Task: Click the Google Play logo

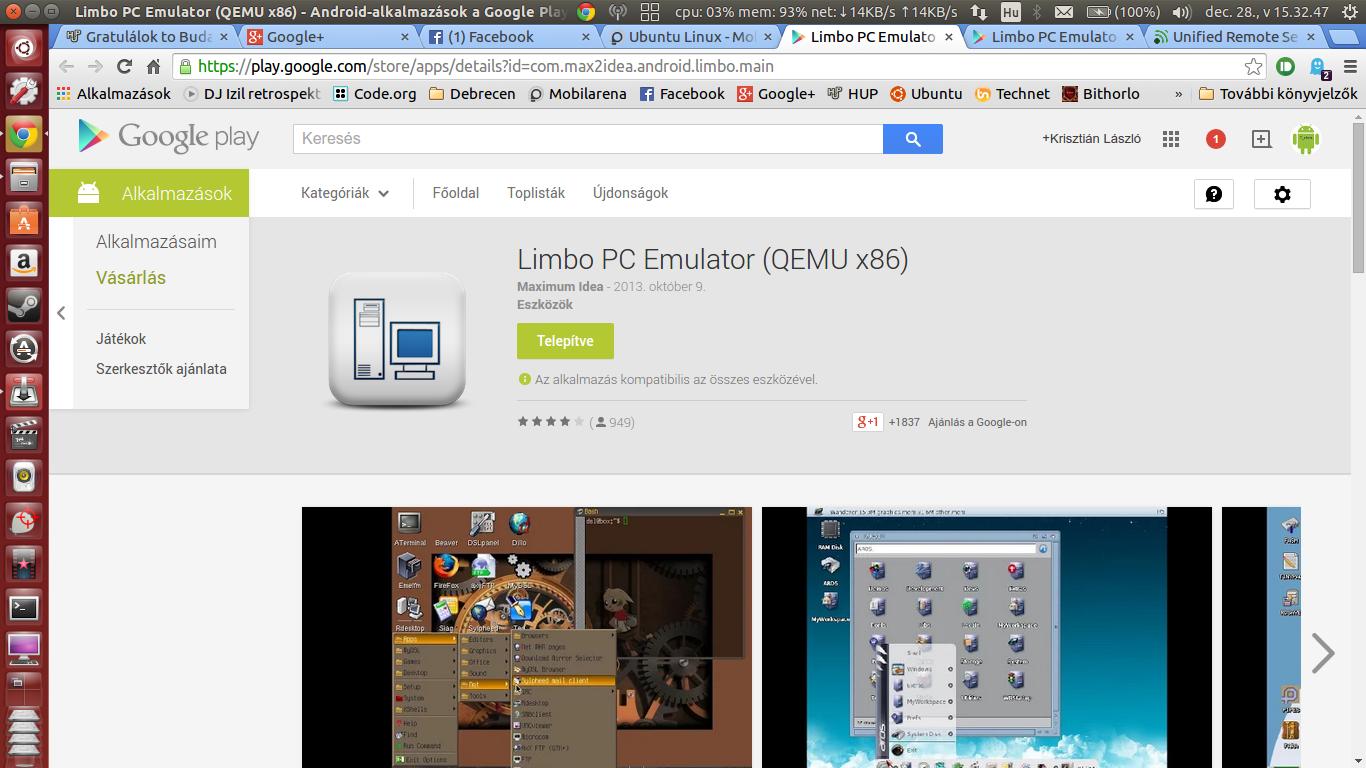Action: (169, 137)
